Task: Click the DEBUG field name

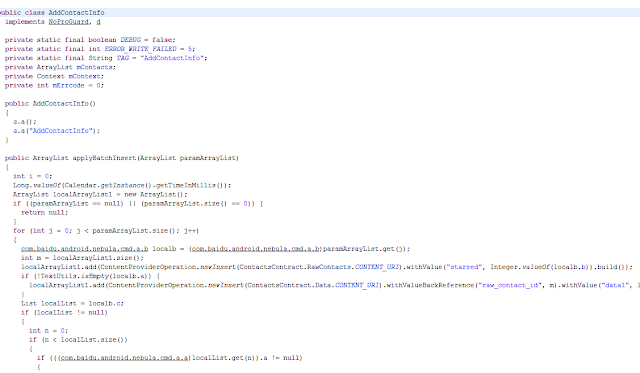Action: pyautogui.click(x=131, y=40)
